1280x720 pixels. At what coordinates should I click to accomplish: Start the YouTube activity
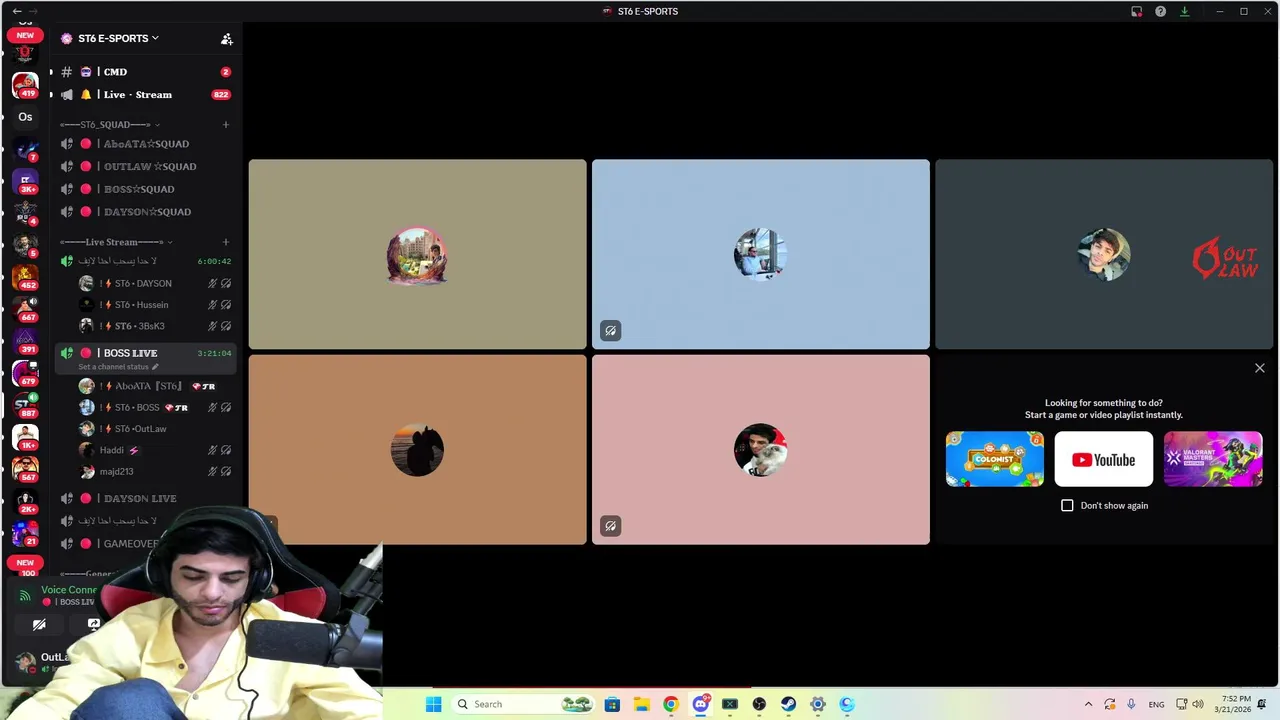point(1103,459)
